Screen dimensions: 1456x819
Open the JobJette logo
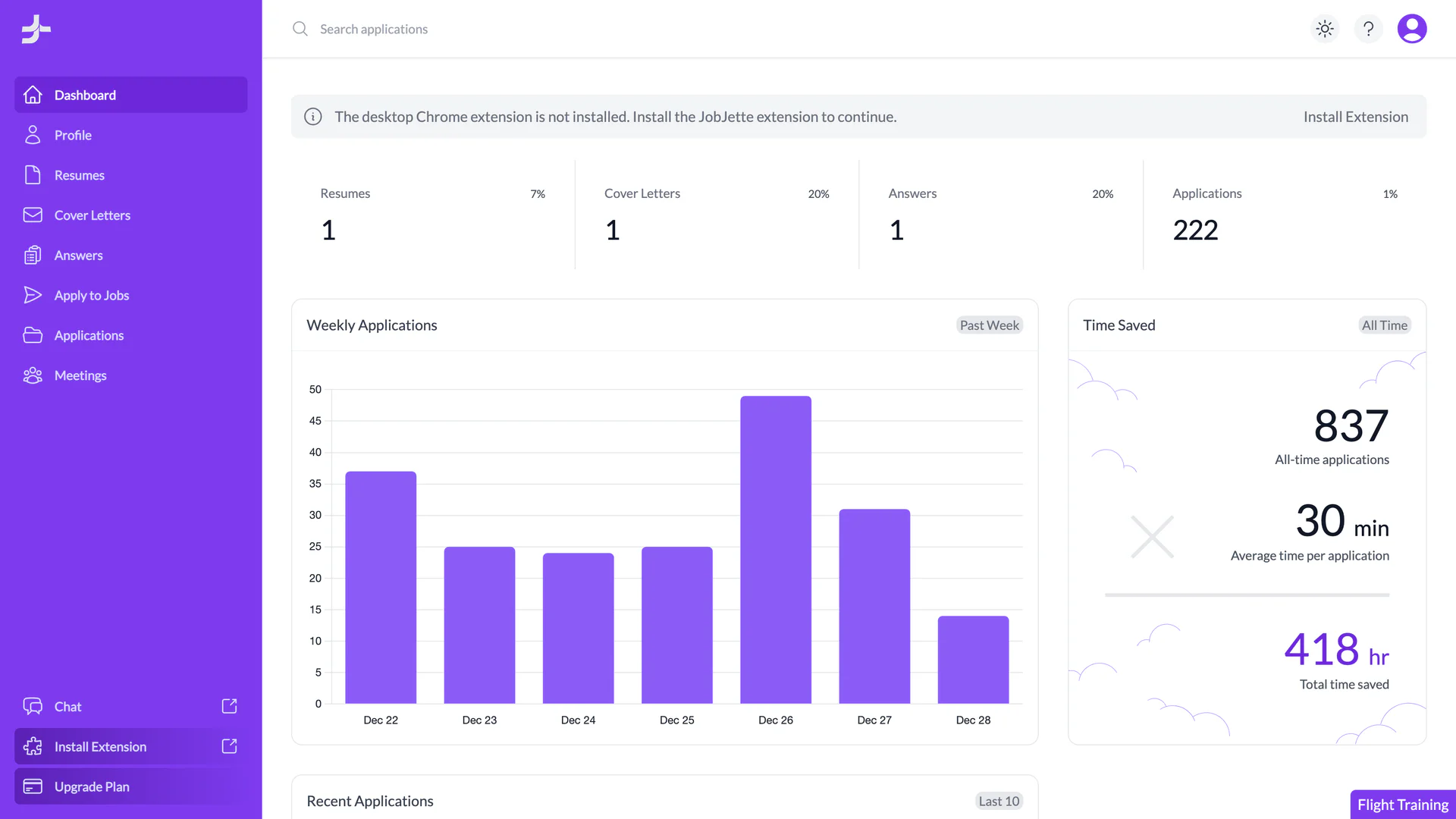click(35, 28)
